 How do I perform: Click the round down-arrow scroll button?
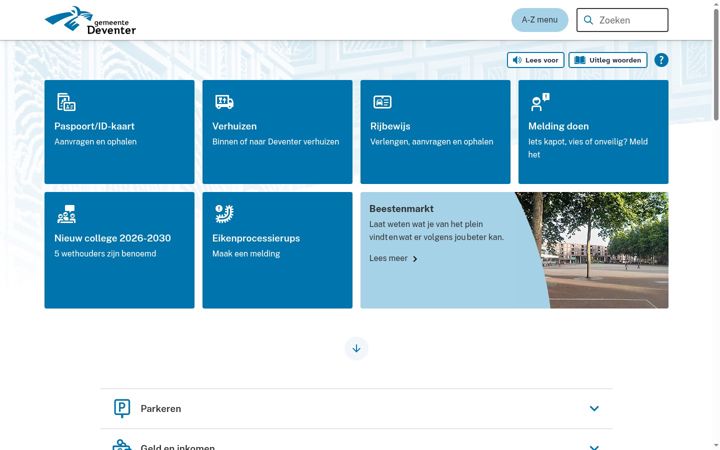pyautogui.click(x=356, y=349)
